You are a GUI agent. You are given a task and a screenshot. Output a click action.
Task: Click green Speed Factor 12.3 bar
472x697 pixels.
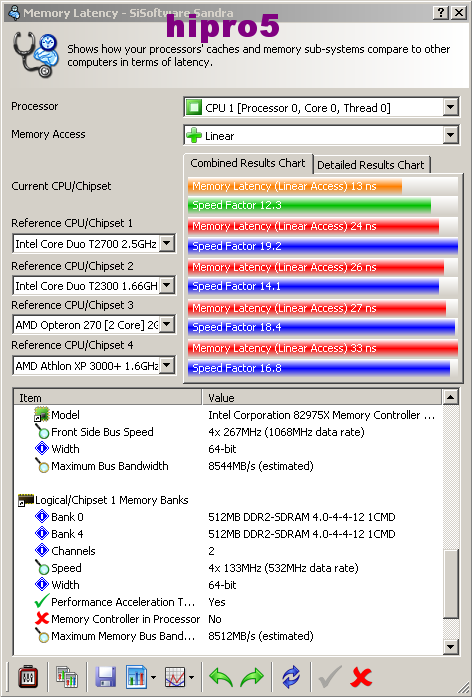pos(309,205)
